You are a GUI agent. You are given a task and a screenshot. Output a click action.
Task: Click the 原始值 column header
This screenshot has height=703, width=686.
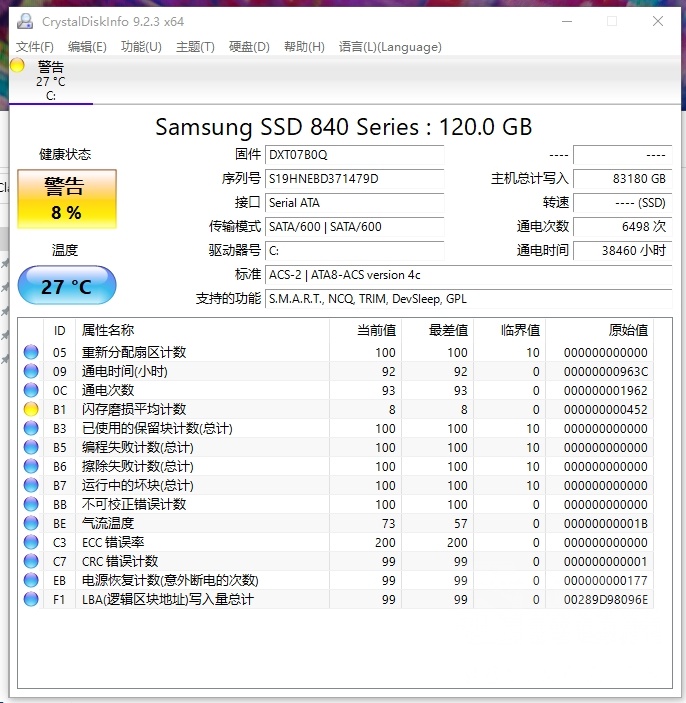click(x=627, y=330)
